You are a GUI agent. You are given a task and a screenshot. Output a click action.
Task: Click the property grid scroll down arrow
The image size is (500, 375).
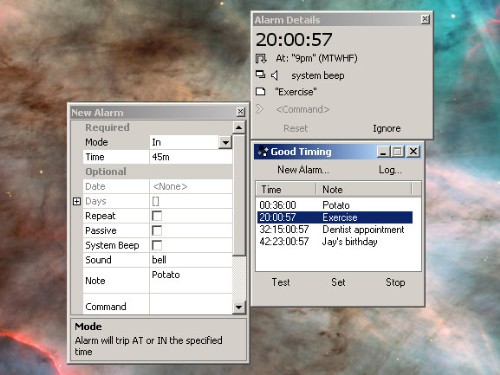tap(239, 307)
